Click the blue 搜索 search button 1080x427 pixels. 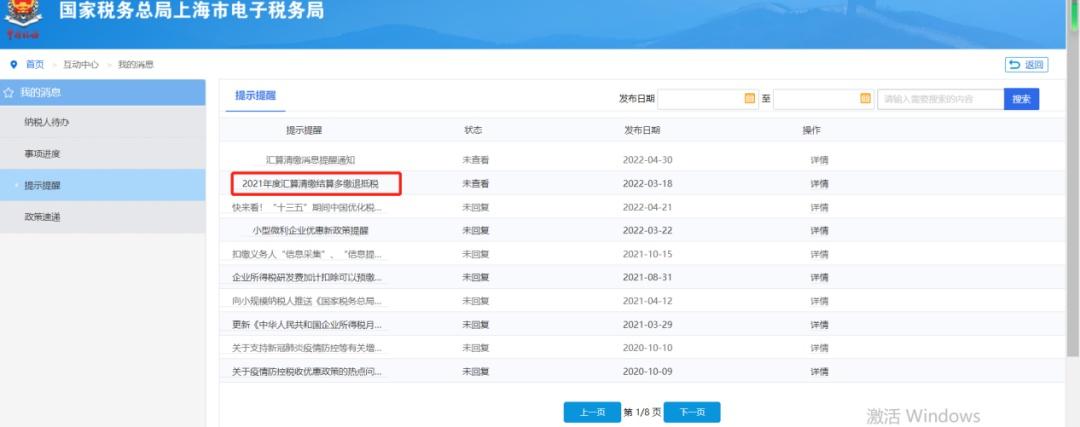(x=1021, y=99)
